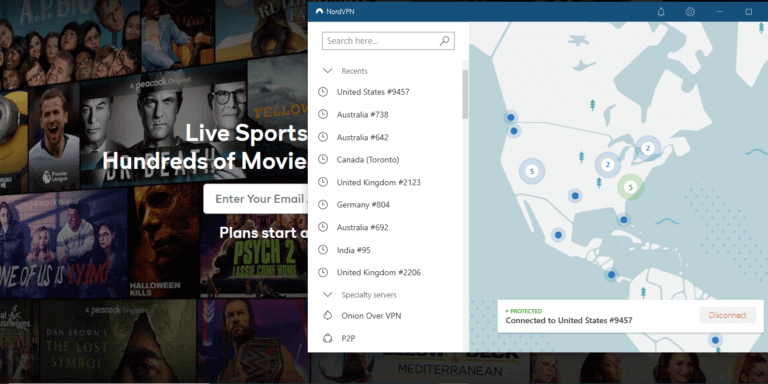Connect to Canada (Toronto)
768x384 pixels.
click(368, 160)
